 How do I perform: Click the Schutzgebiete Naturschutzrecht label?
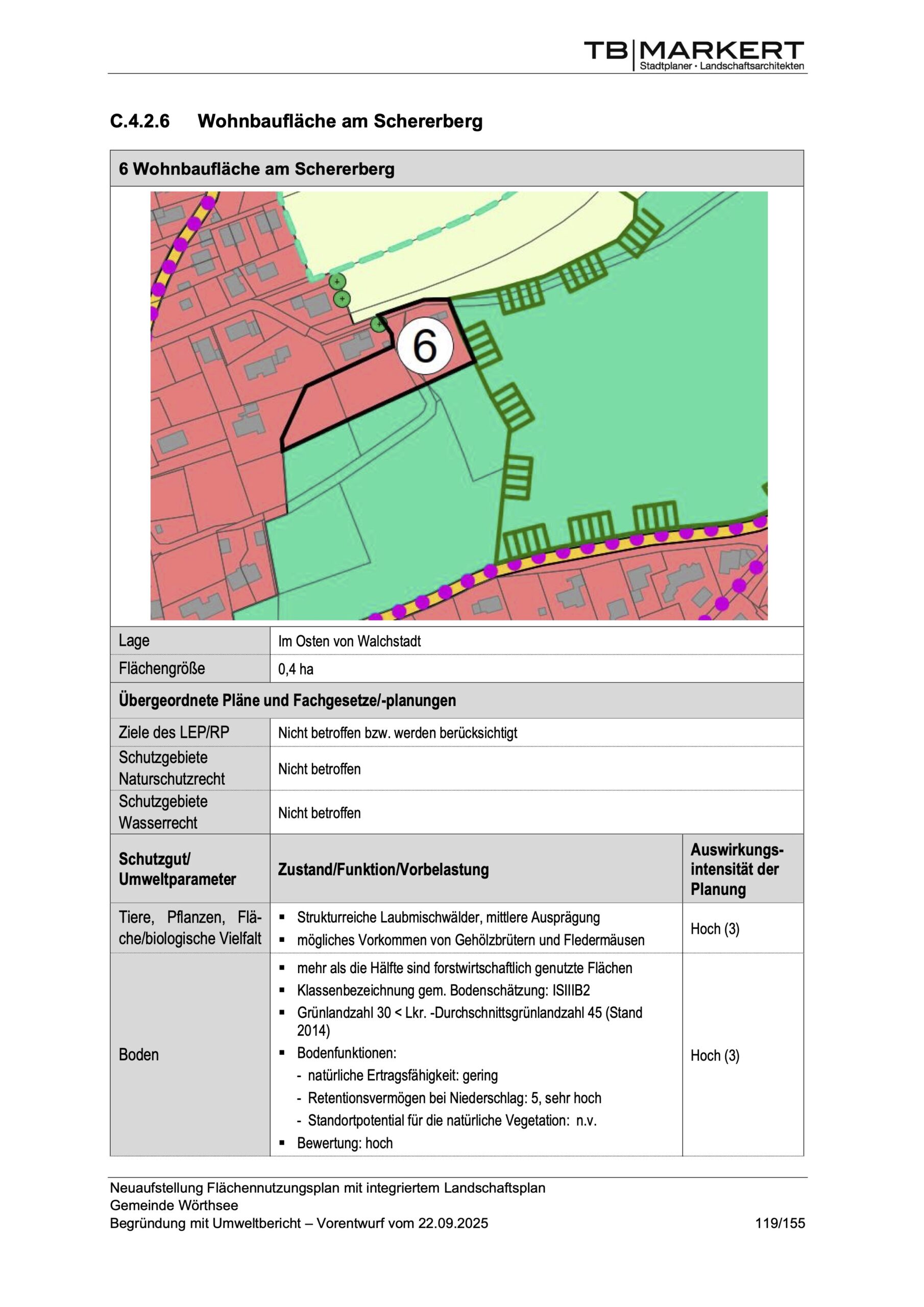pyautogui.click(x=172, y=768)
